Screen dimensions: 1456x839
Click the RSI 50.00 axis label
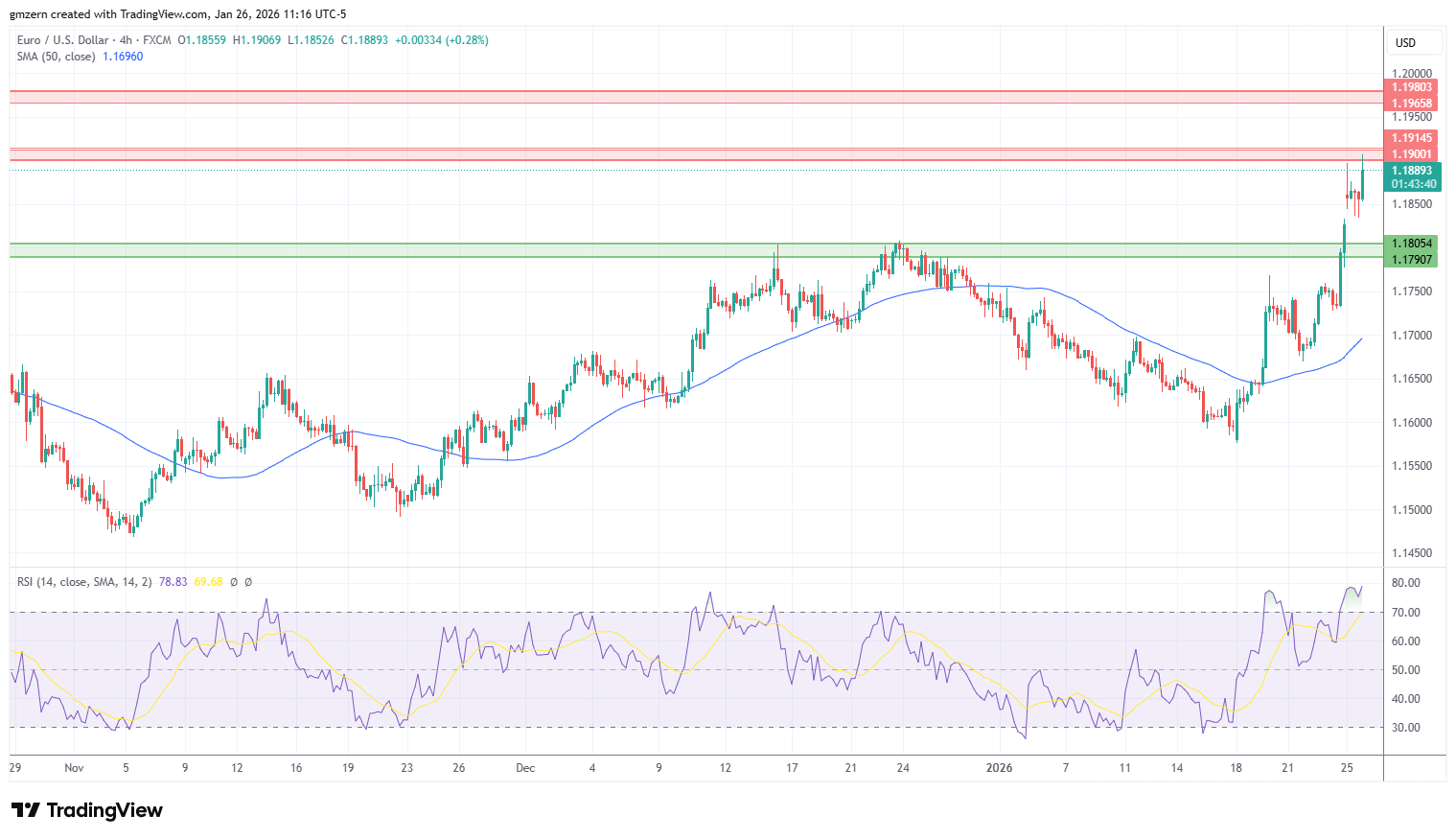[1406, 670]
